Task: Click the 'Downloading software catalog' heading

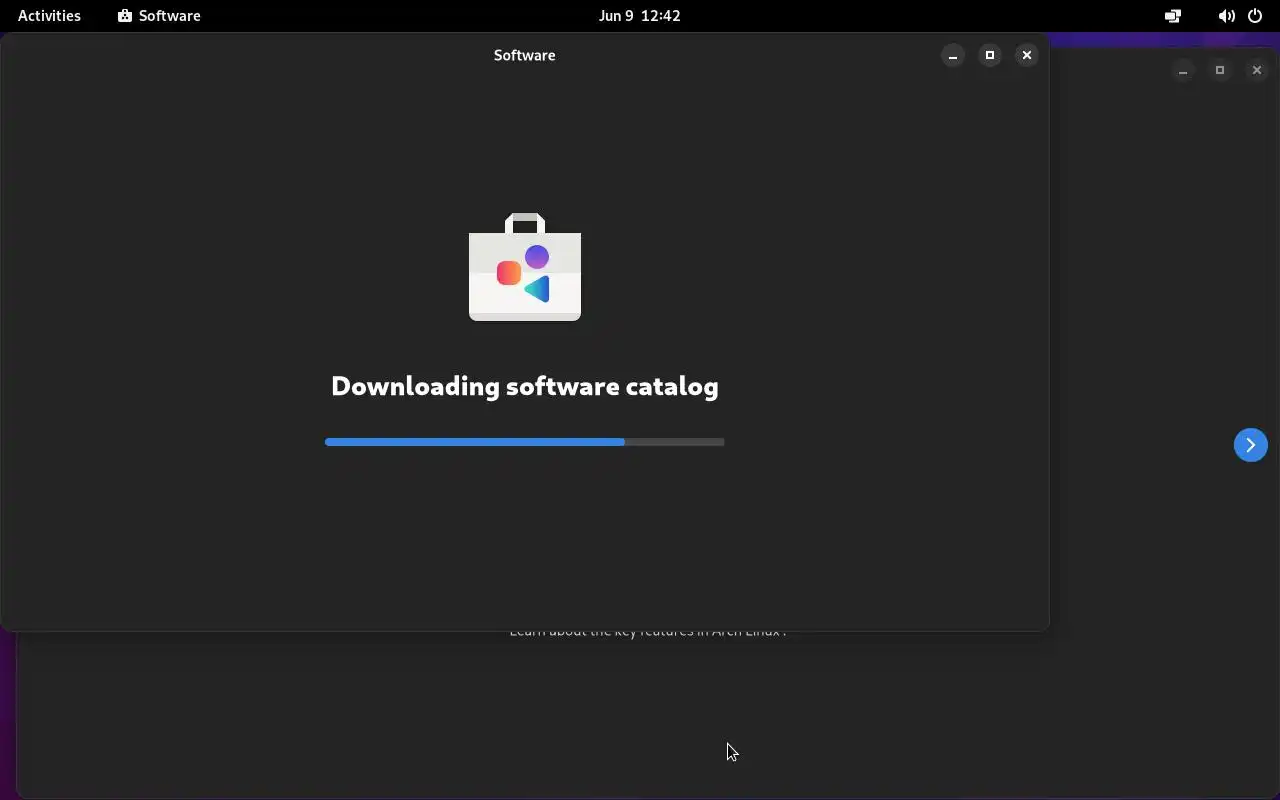Action: coord(525,386)
